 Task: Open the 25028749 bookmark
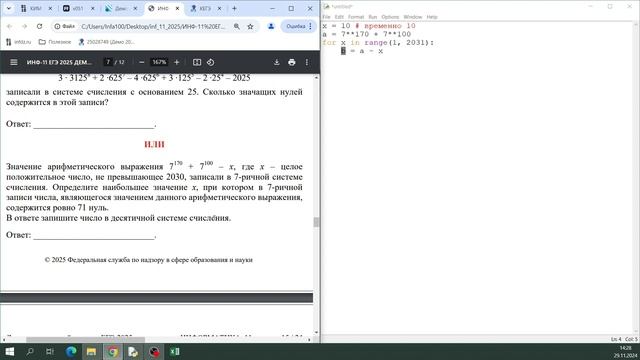click(x=107, y=42)
